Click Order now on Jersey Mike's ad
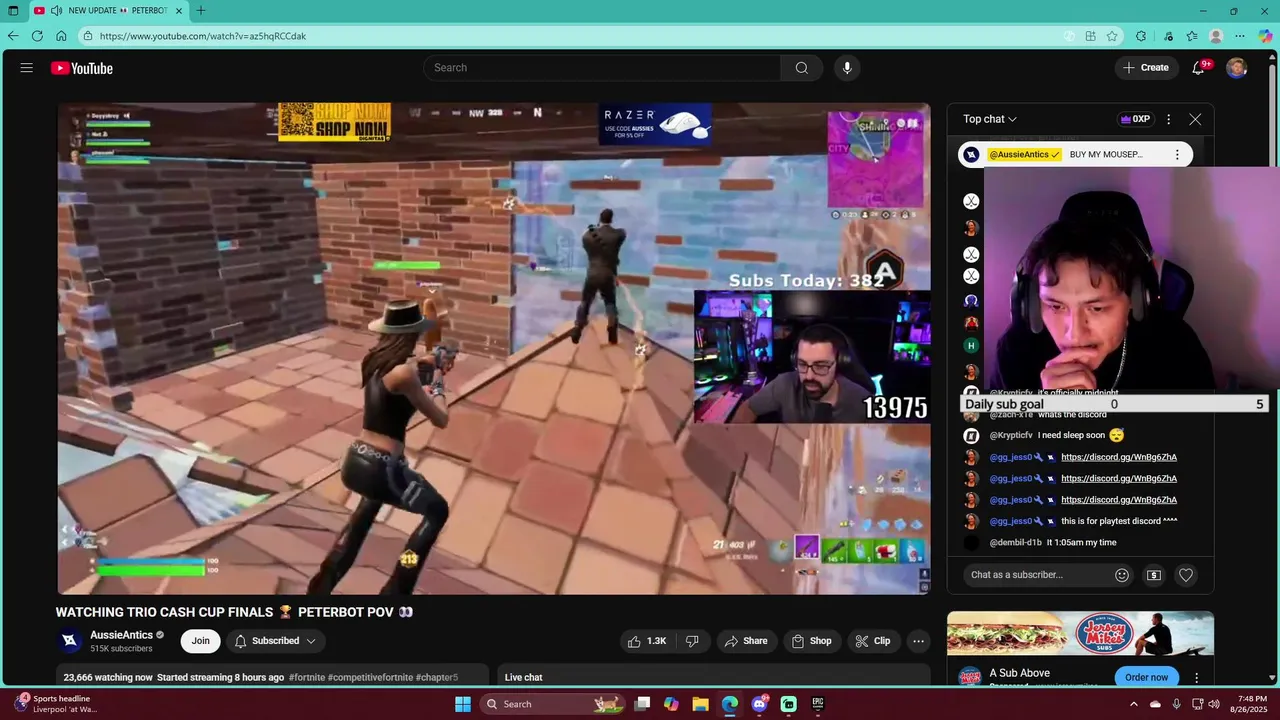The height and width of the screenshot is (720, 1280). click(x=1146, y=677)
